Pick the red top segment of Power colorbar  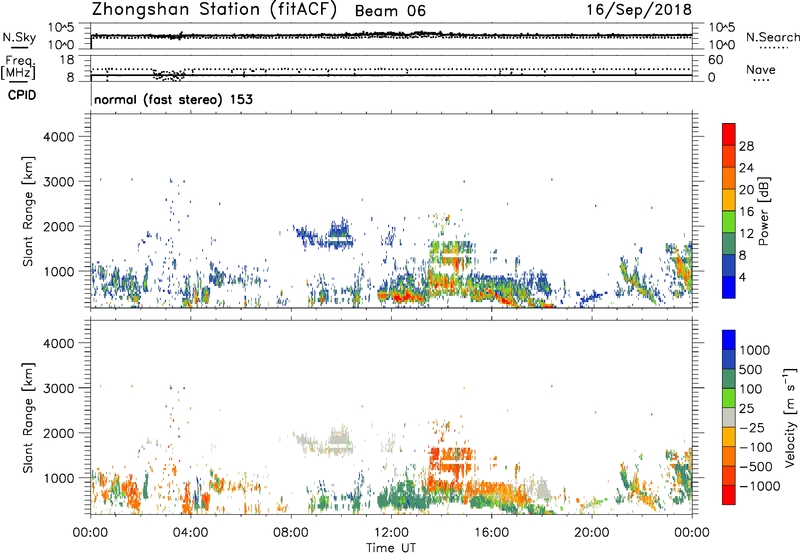click(x=729, y=134)
